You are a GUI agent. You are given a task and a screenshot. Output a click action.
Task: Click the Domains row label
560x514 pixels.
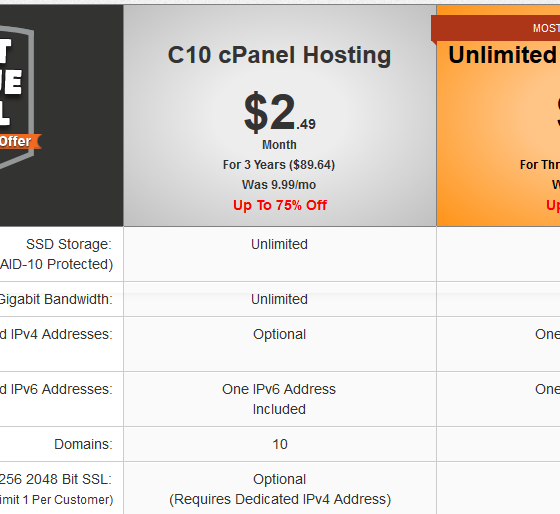(83, 444)
